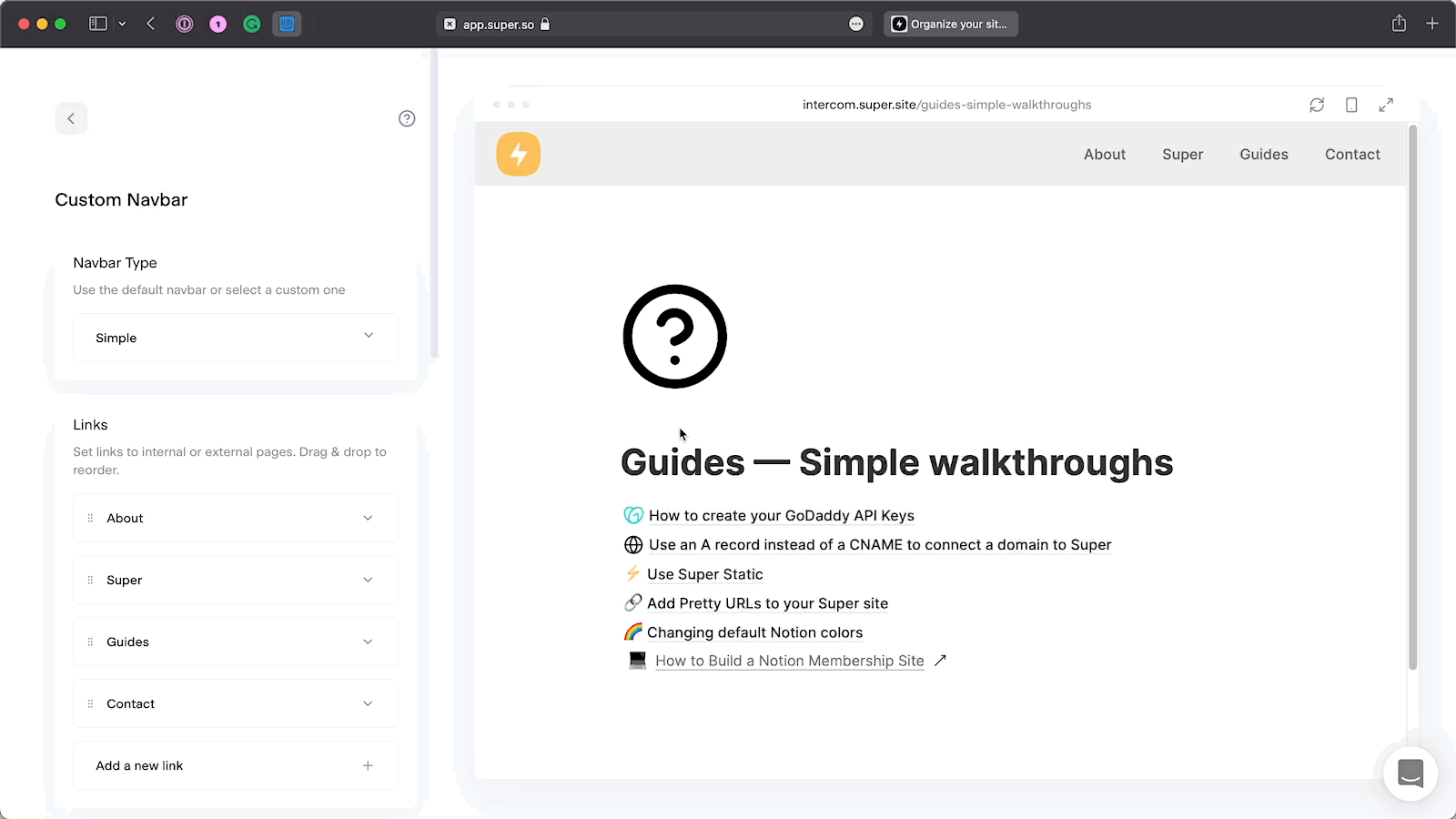Open a new browser tab with plus
Screen dimensions: 1456x819
(1432, 24)
